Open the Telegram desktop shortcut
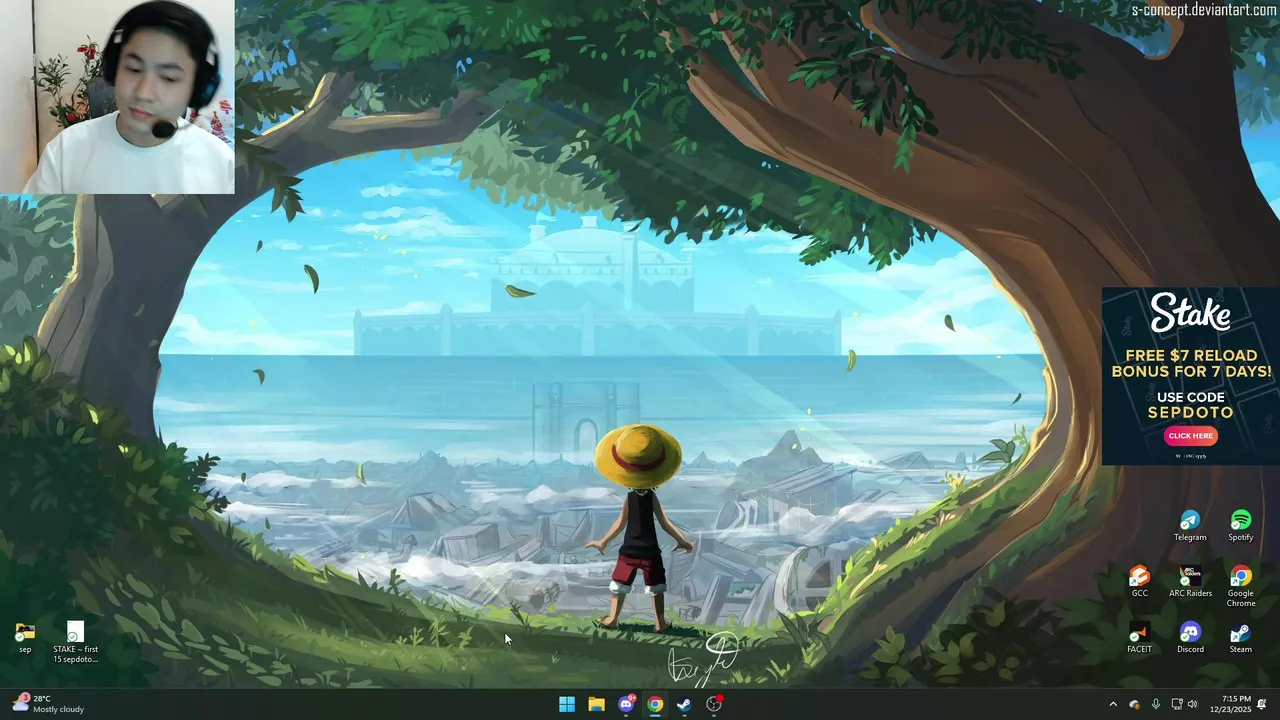Image resolution: width=1280 pixels, height=720 pixels. (x=1190, y=525)
